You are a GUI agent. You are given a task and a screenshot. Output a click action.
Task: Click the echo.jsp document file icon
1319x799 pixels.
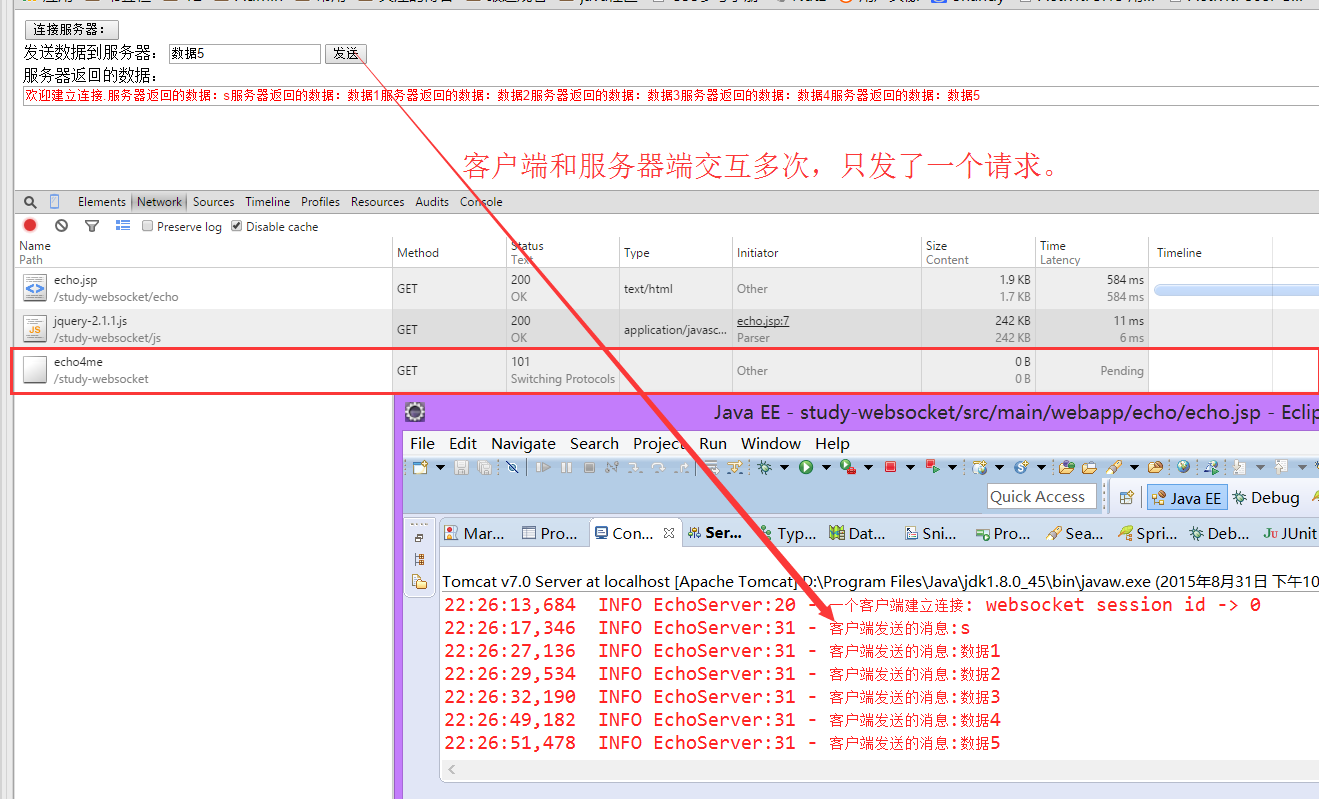pyautogui.click(x=35, y=288)
